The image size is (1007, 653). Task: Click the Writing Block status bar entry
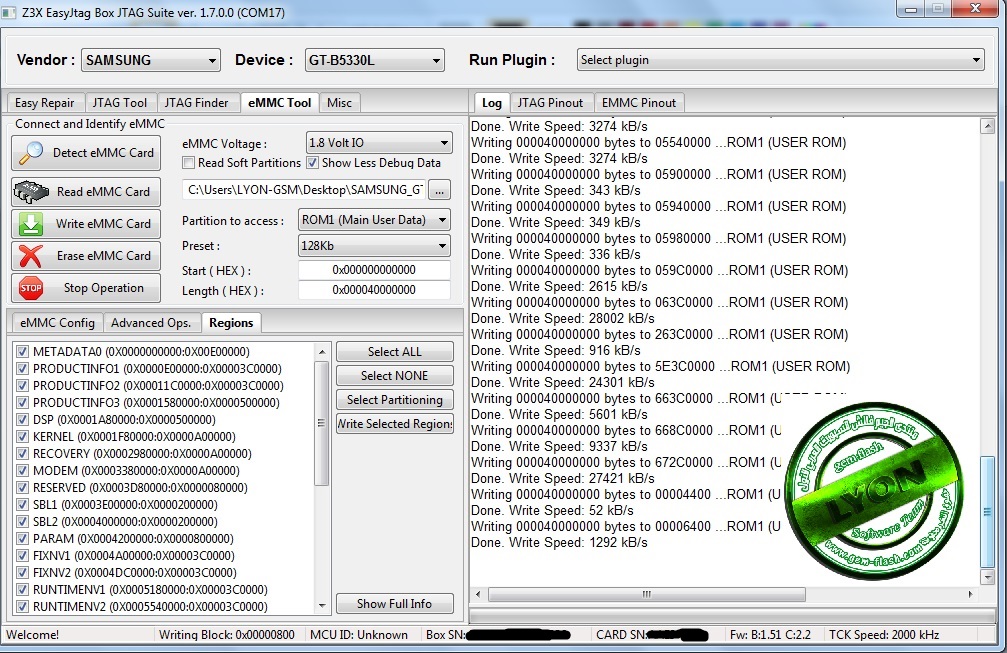227,635
